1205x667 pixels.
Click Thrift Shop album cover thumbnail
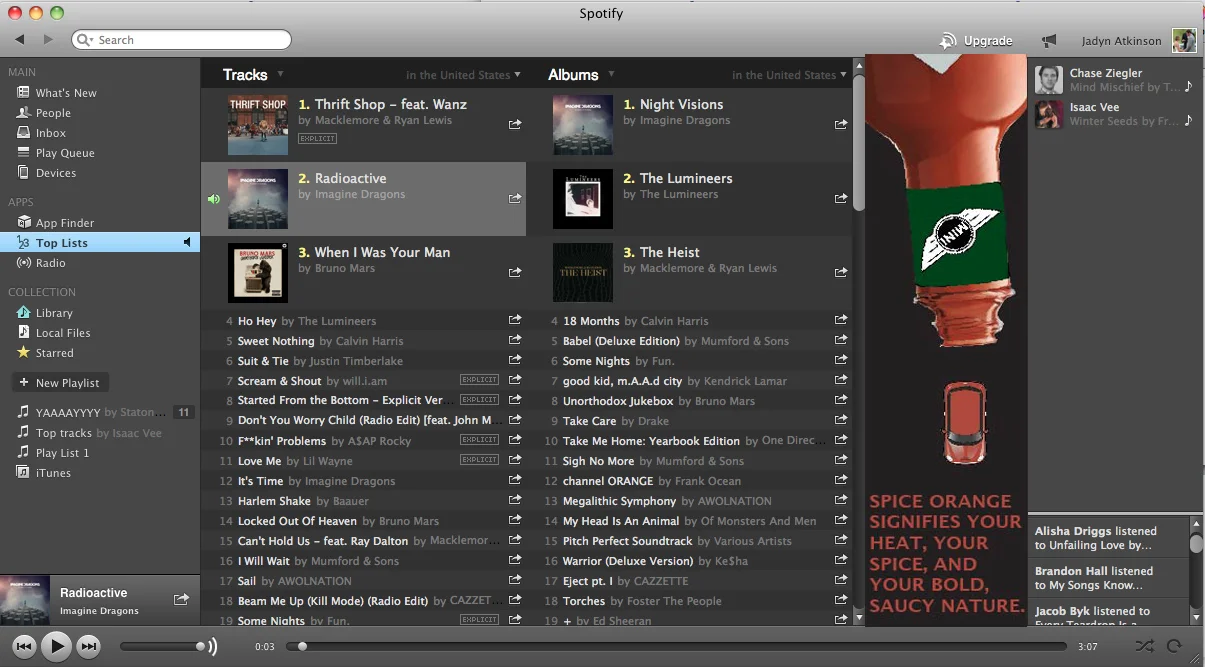(258, 125)
